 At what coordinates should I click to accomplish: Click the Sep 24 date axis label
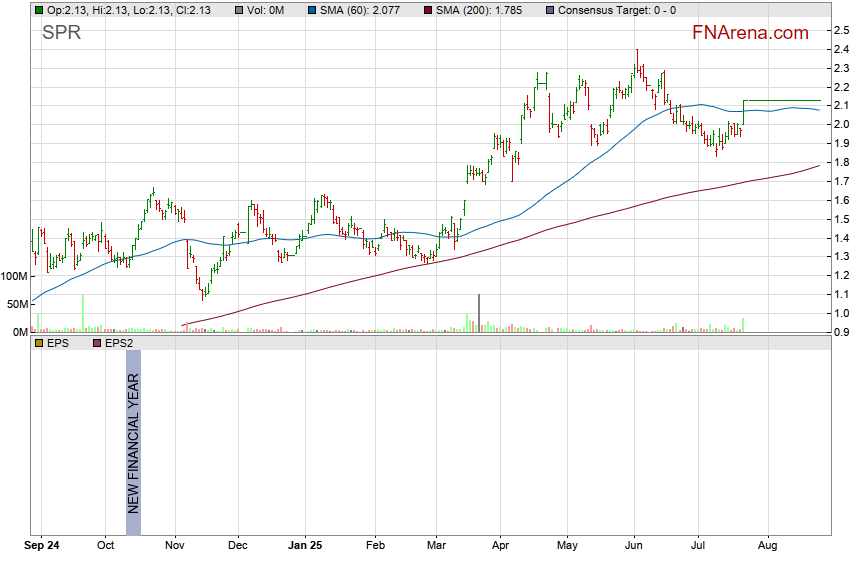point(41,547)
